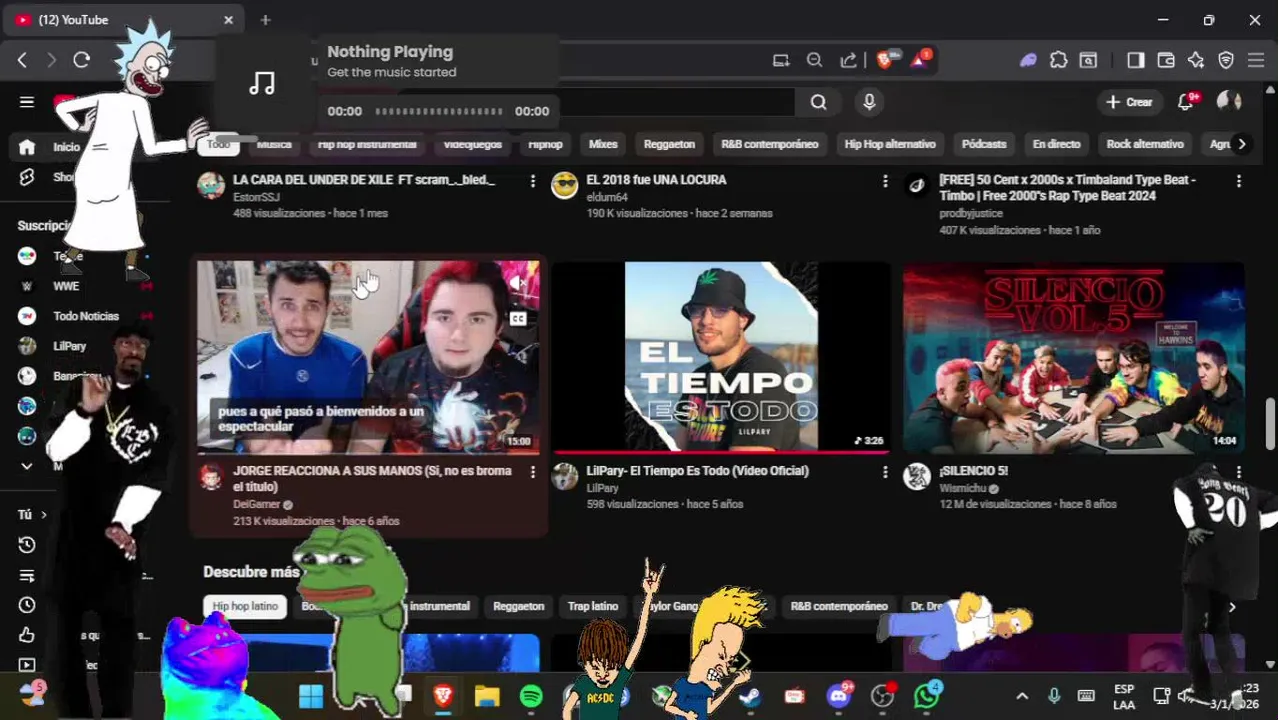Select the Hip Hop alternativo chip
The image size is (1278, 720).
[x=890, y=144]
